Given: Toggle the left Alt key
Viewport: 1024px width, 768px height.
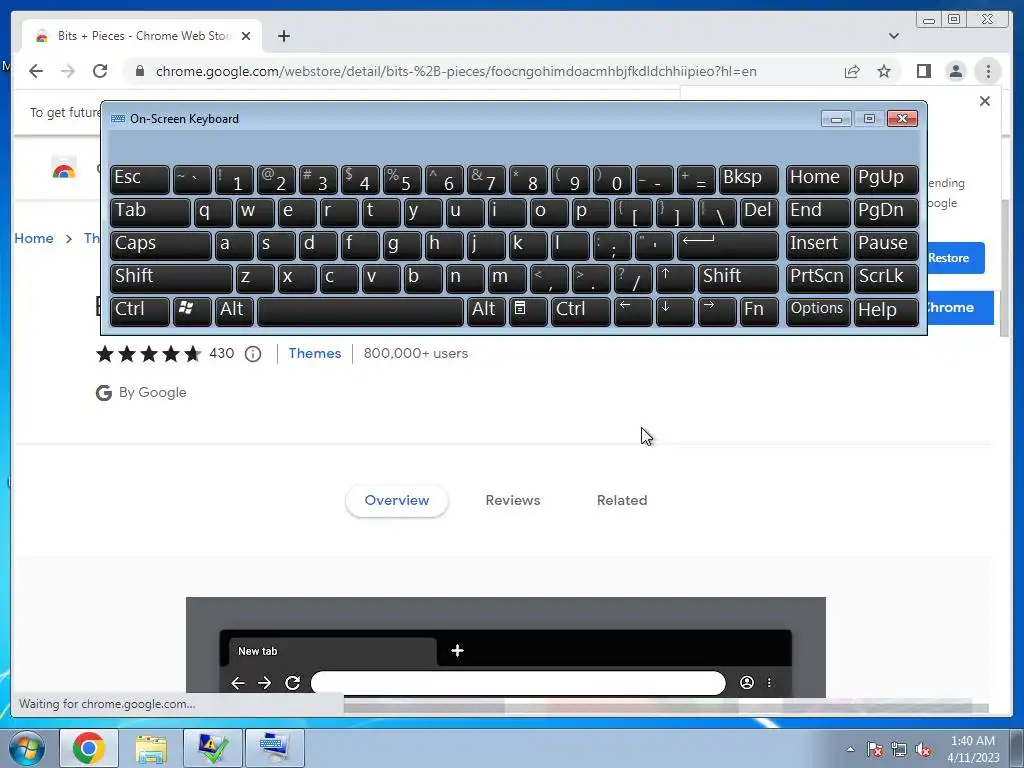Looking at the screenshot, I should pos(234,311).
